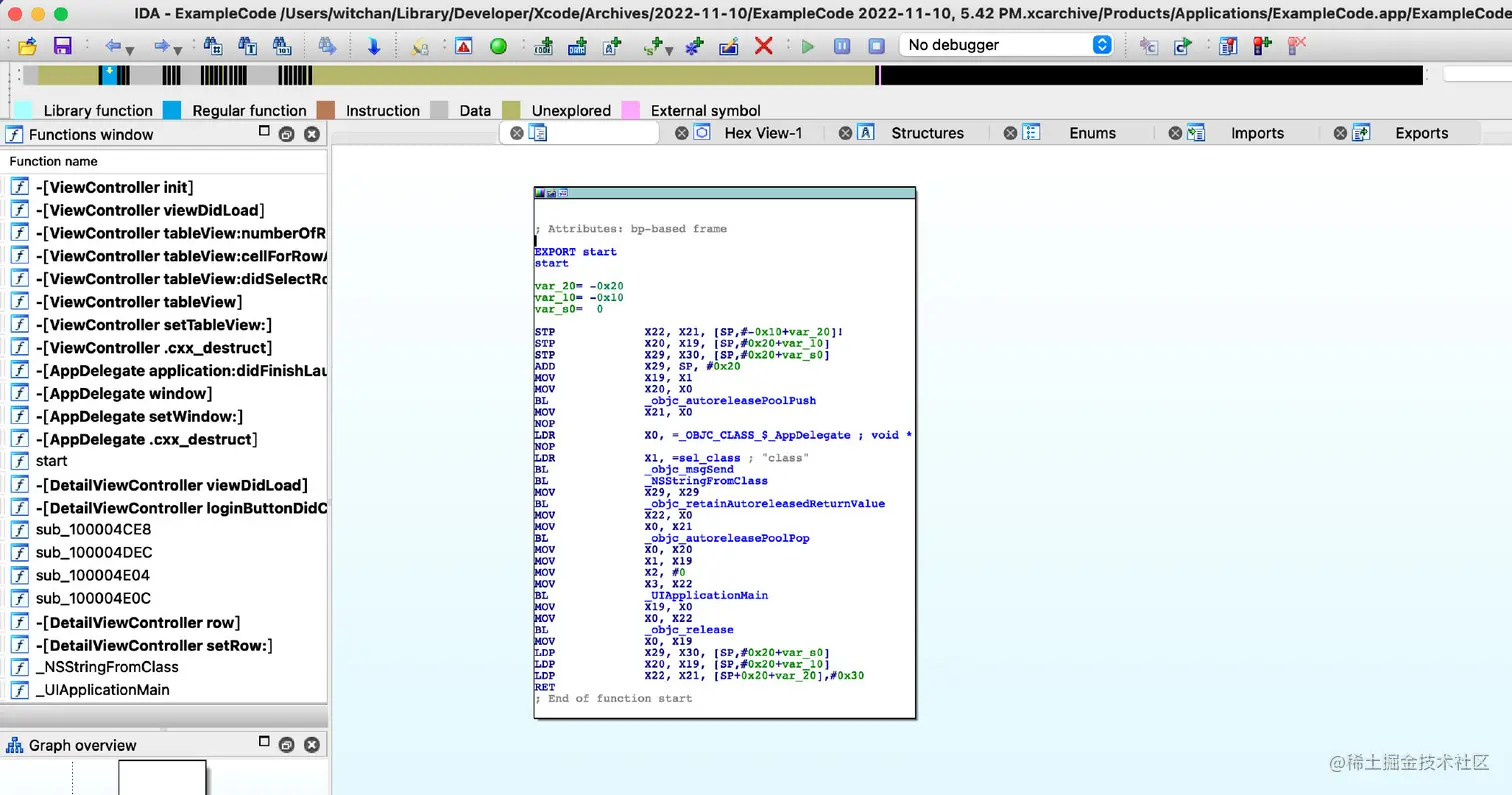Float the Functions window with the square icon
Viewport: 1512px width, 795px height.
(264, 131)
